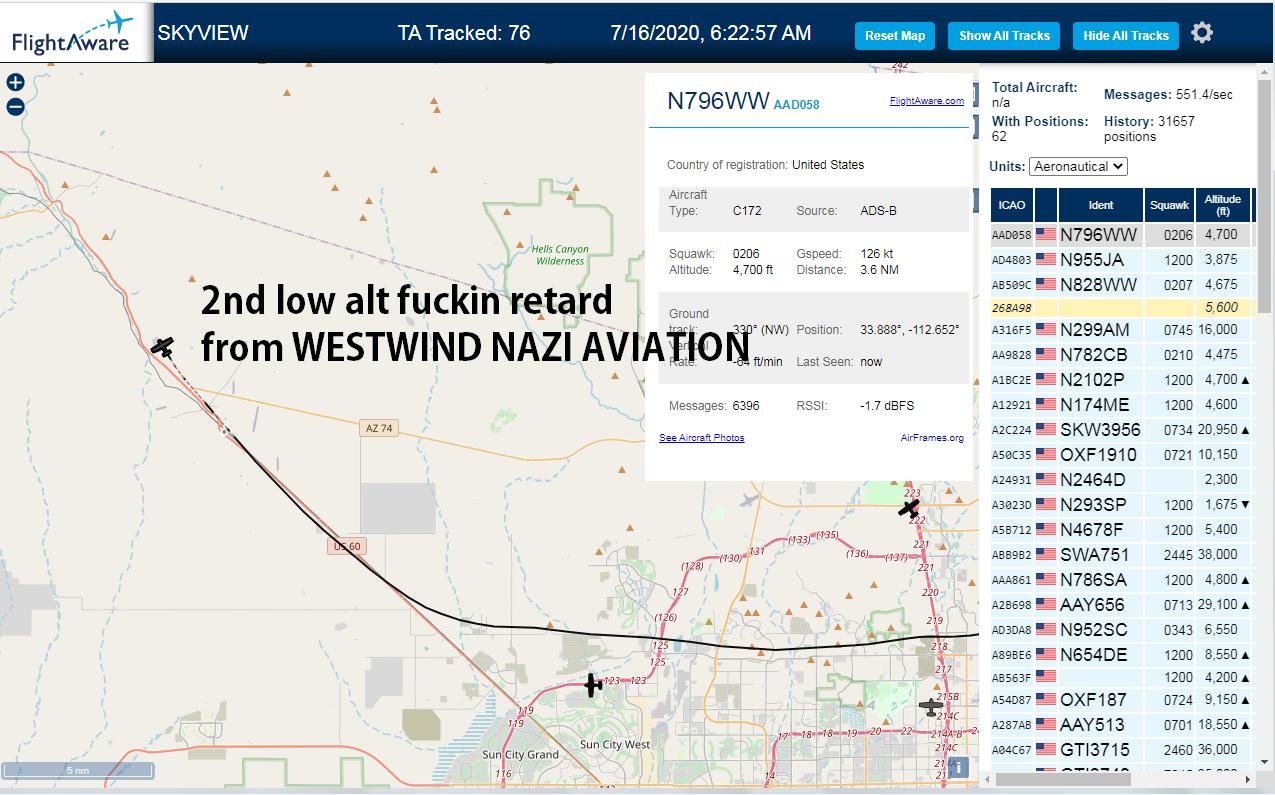Select the gray aircraft icon near exit 215B
Viewport: 1275px width, 795px height.
(931, 707)
